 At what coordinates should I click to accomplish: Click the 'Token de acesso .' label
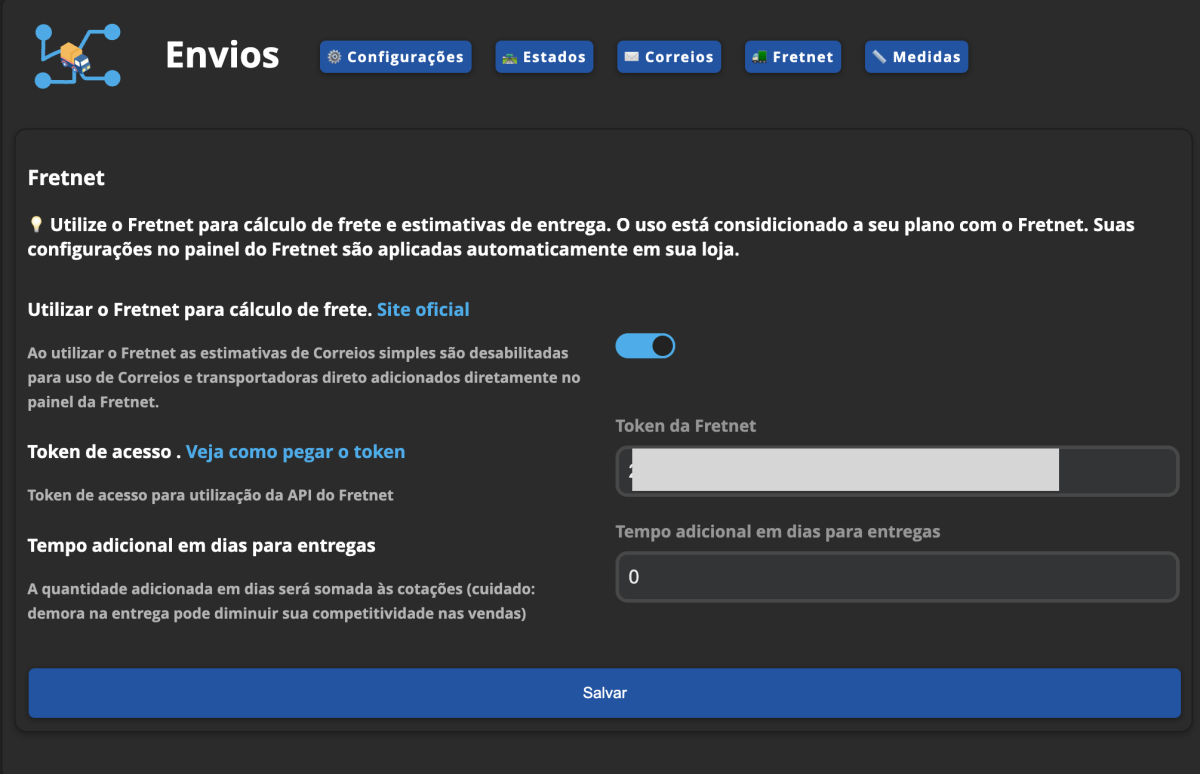tap(104, 452)
